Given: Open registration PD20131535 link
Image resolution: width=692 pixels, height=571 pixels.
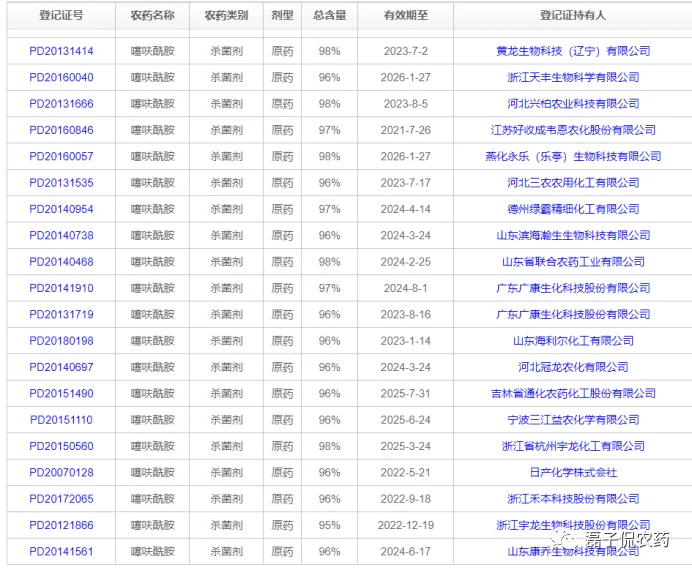Looking at the screenshot, I should pos(61,183).
